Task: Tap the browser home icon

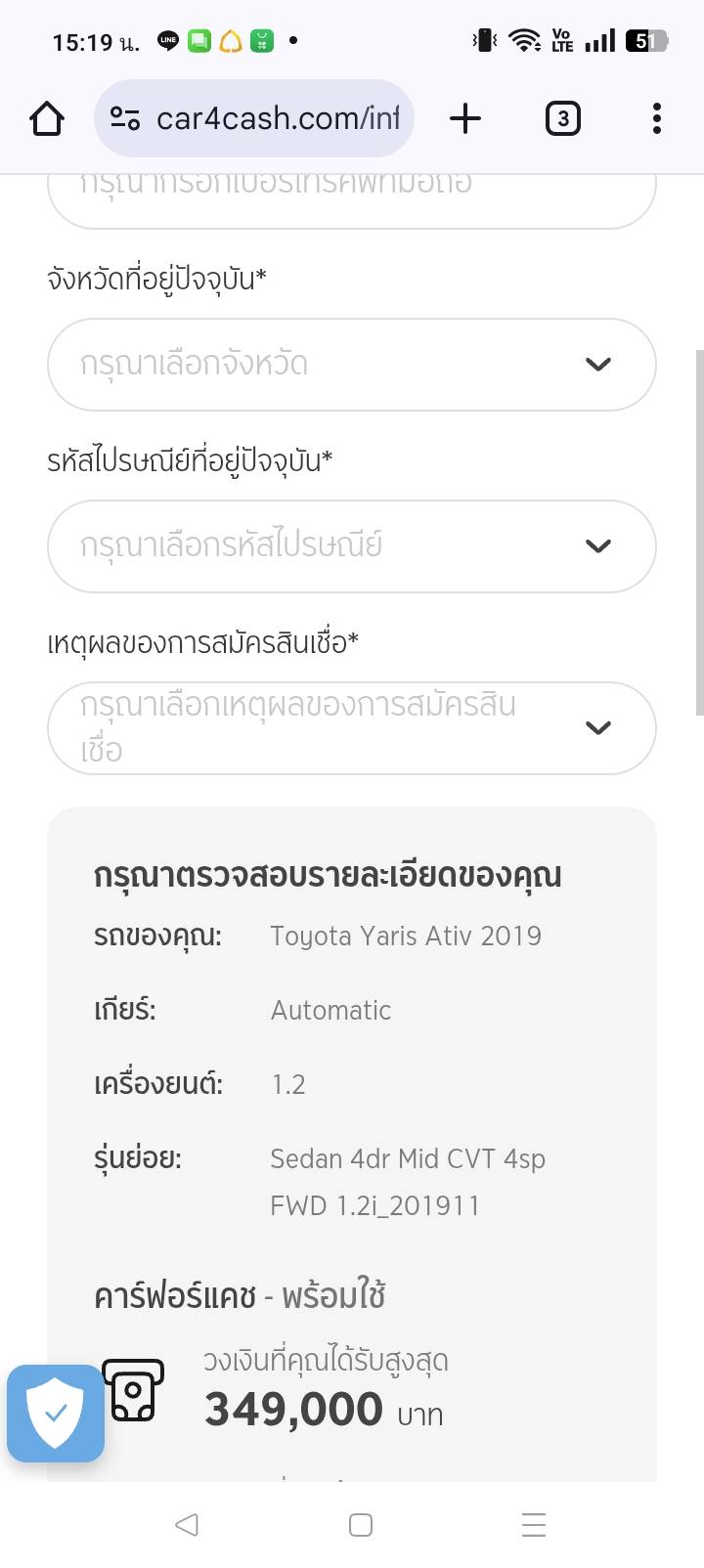Action: click(47, 119)
